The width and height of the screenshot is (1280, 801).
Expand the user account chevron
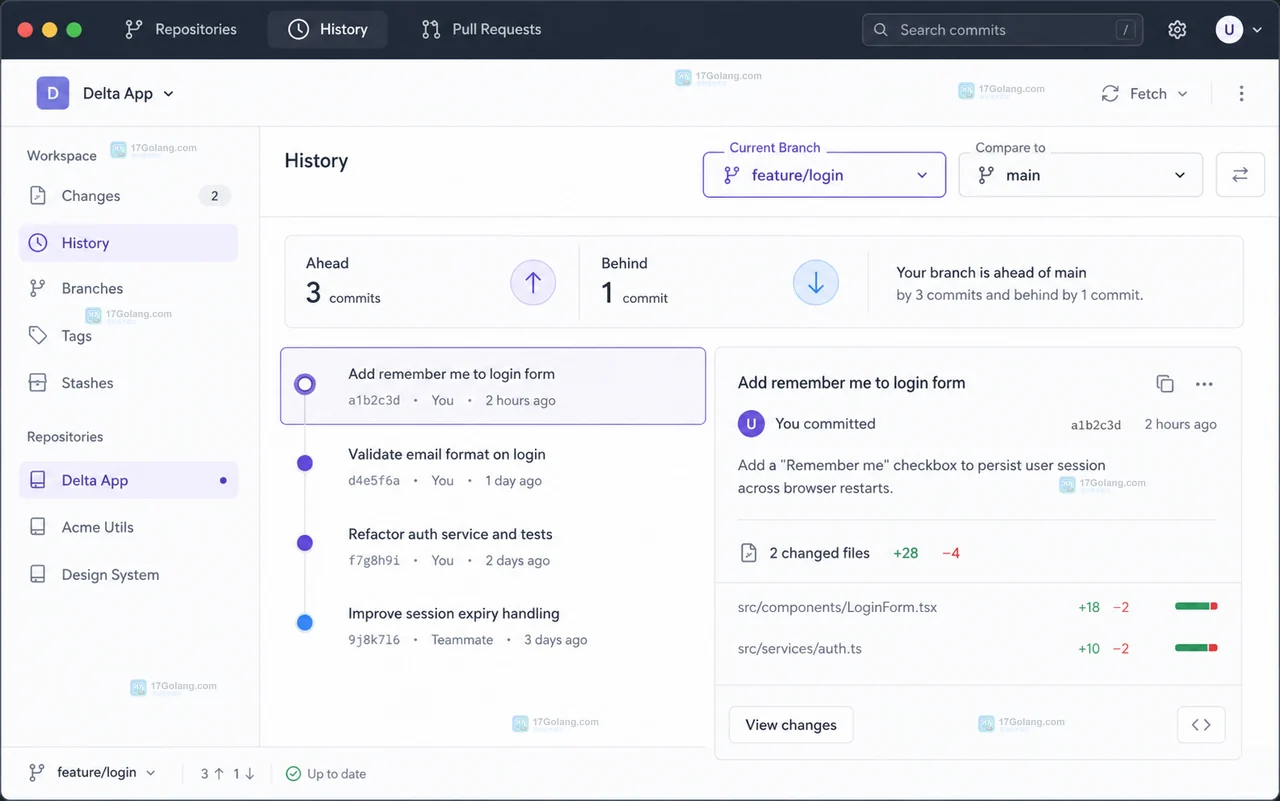[1257, 30]
